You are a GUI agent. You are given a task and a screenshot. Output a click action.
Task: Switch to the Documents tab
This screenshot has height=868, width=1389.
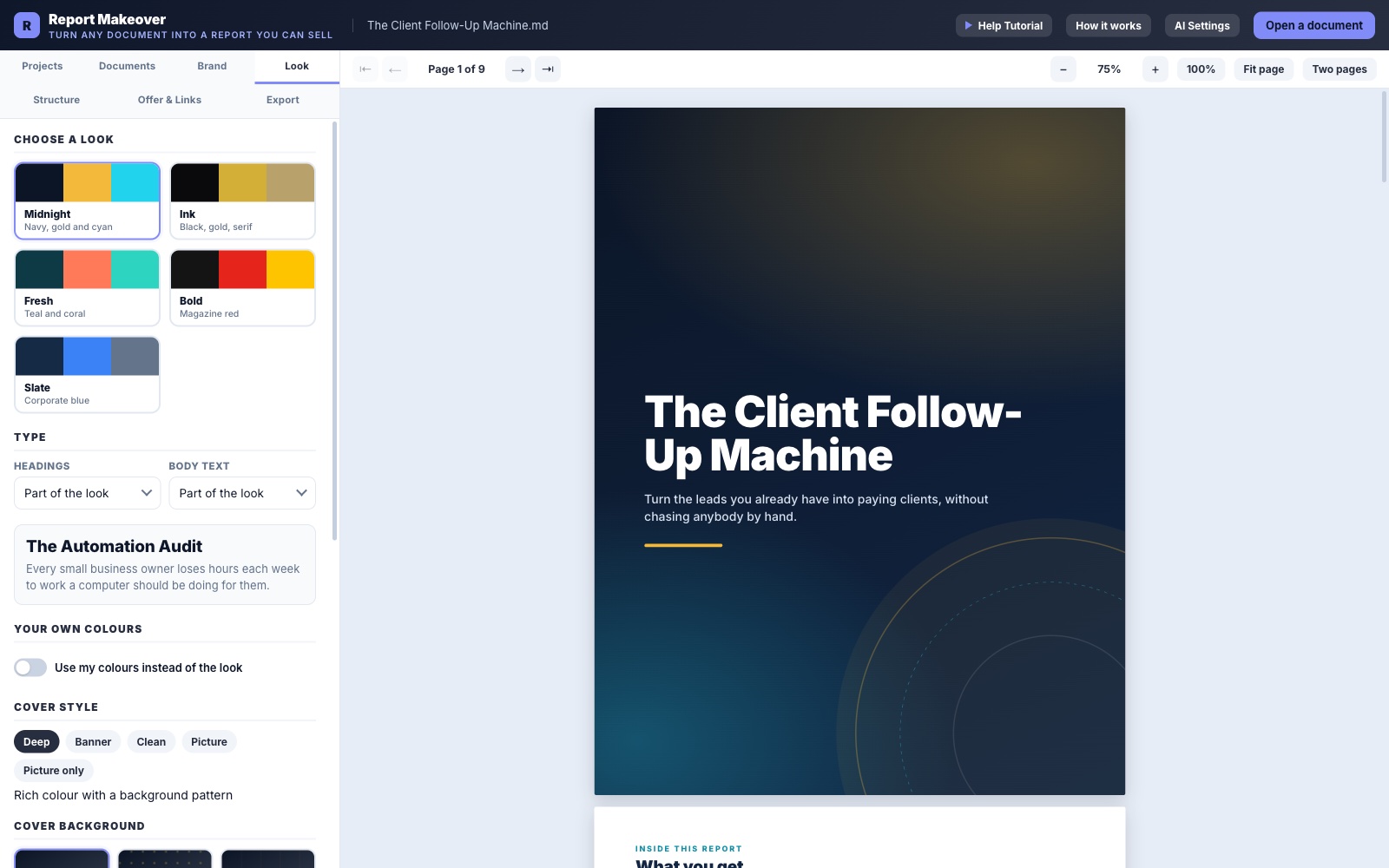point(127,66)
